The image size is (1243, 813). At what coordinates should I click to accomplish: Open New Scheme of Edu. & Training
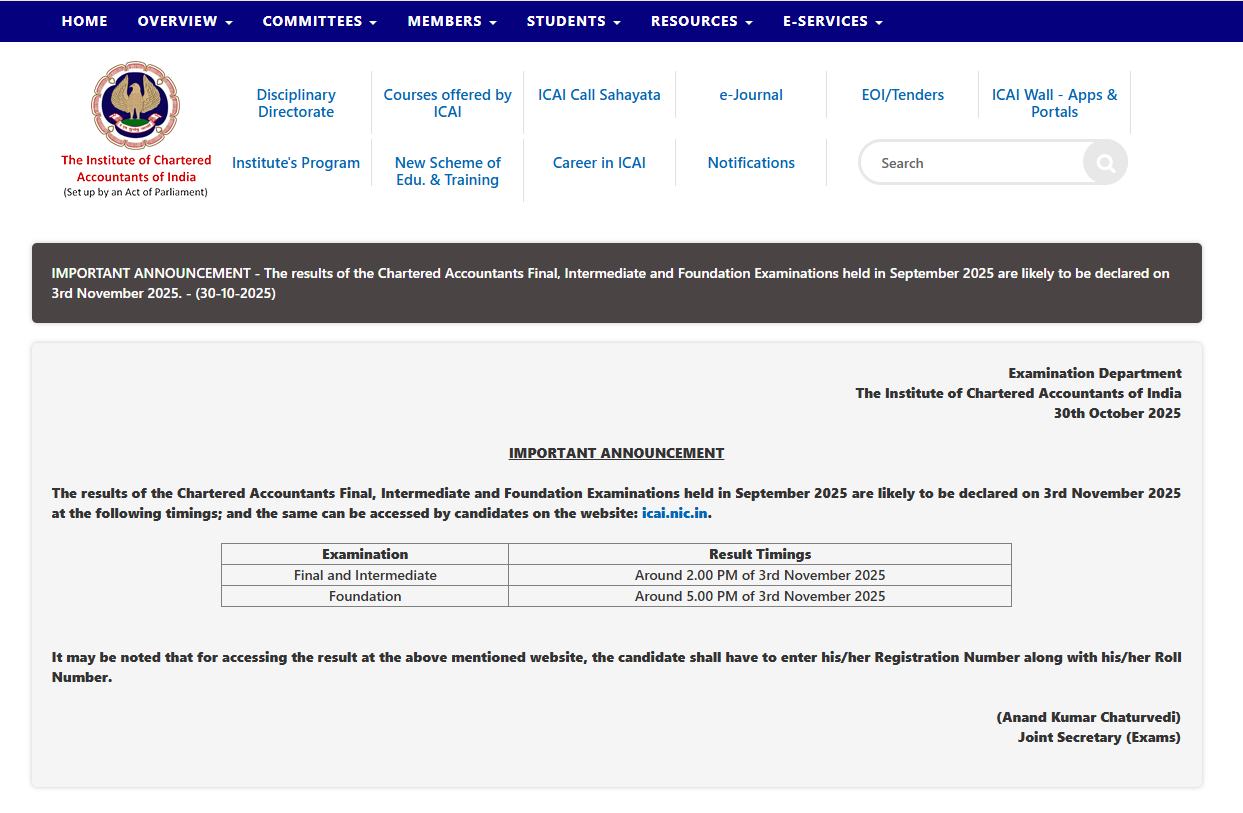pos(447,171)
